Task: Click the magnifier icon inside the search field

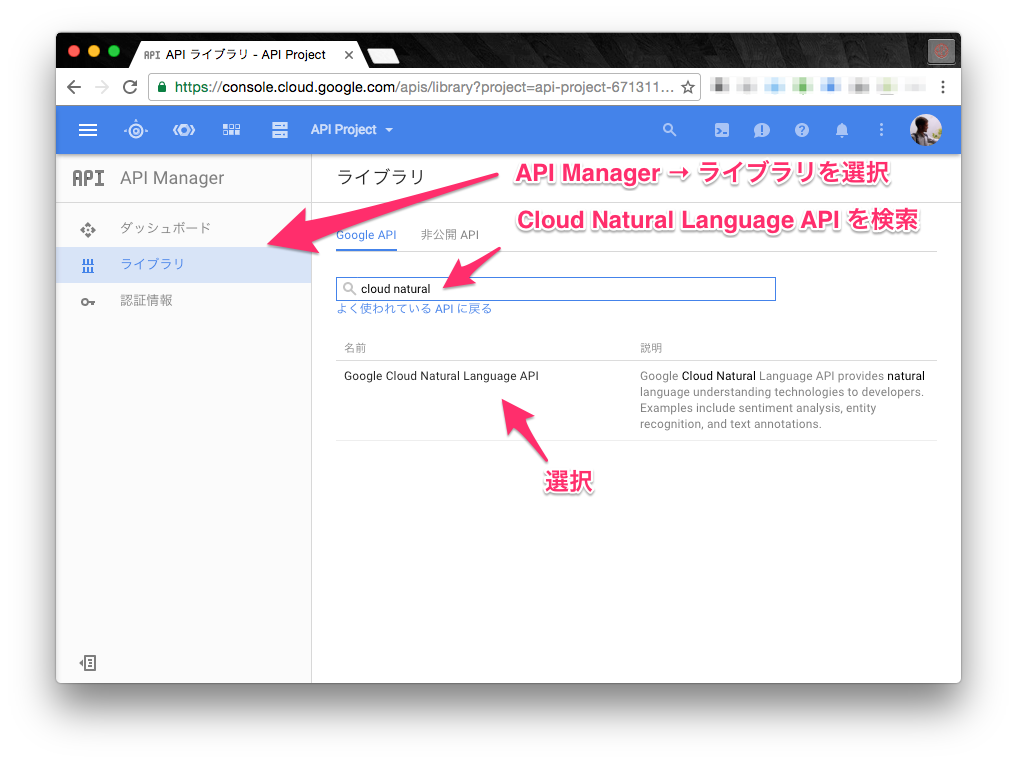Action: [349, 289]
